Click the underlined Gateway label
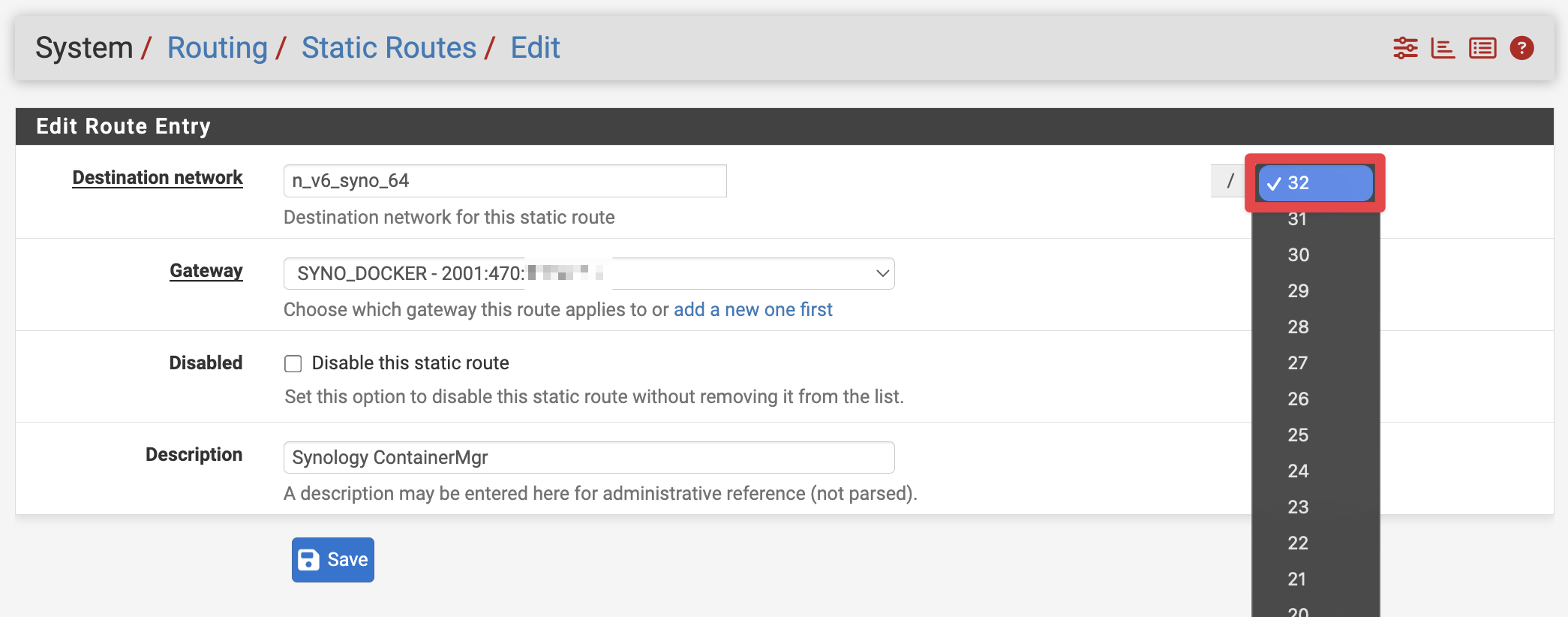Image resolution: width=1568 pixels, height=617 pixels. pyautogui.click(x=206, y=271)
